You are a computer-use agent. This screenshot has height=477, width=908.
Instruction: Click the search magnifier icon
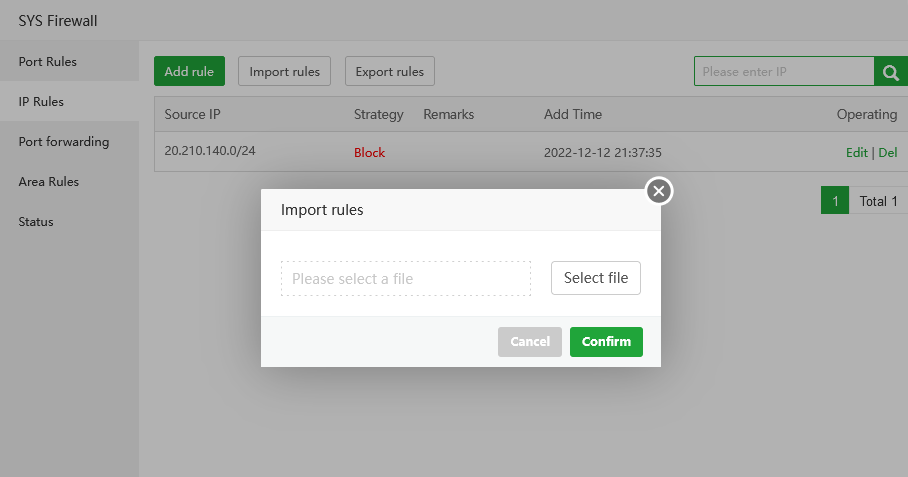(x=889, y=71)
